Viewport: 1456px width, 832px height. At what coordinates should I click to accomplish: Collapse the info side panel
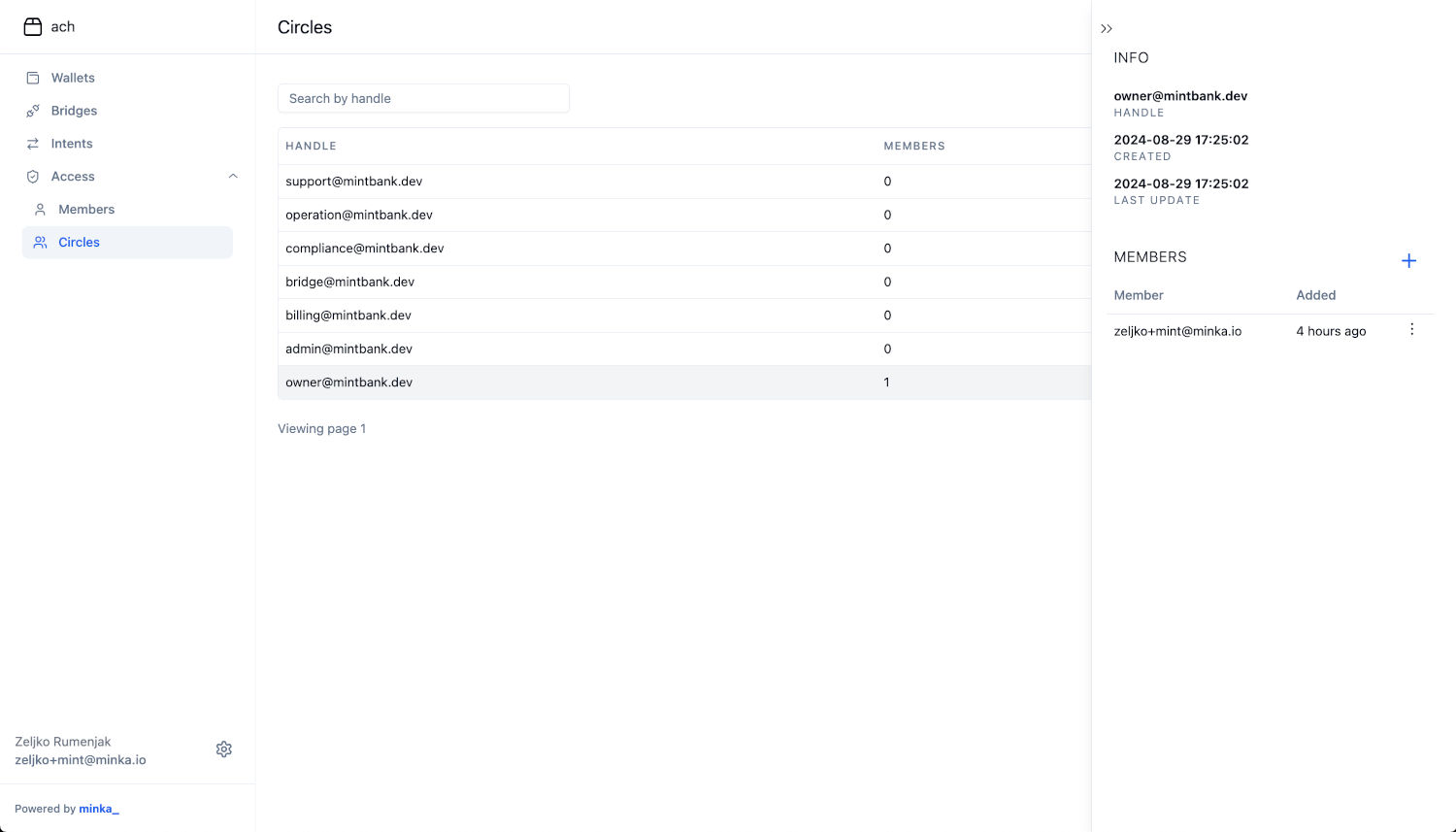(1107, 29)
